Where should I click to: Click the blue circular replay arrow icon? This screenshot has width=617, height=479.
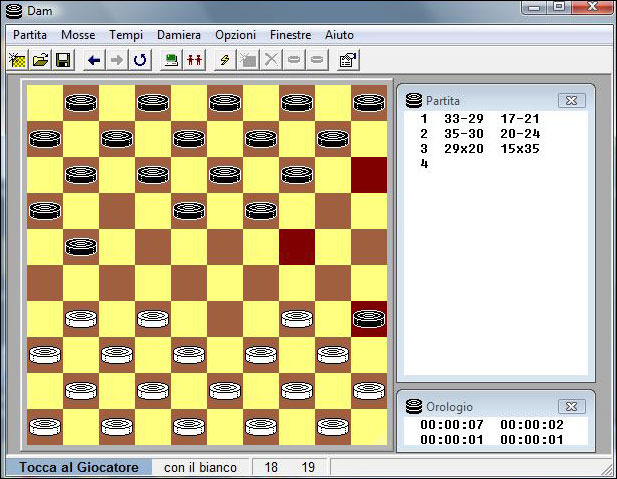pyautogui.click(x=140, y=60)
